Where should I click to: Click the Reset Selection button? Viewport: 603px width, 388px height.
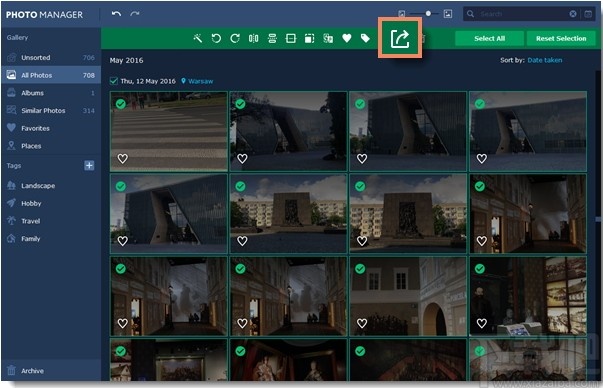click(x=561, y=38)
